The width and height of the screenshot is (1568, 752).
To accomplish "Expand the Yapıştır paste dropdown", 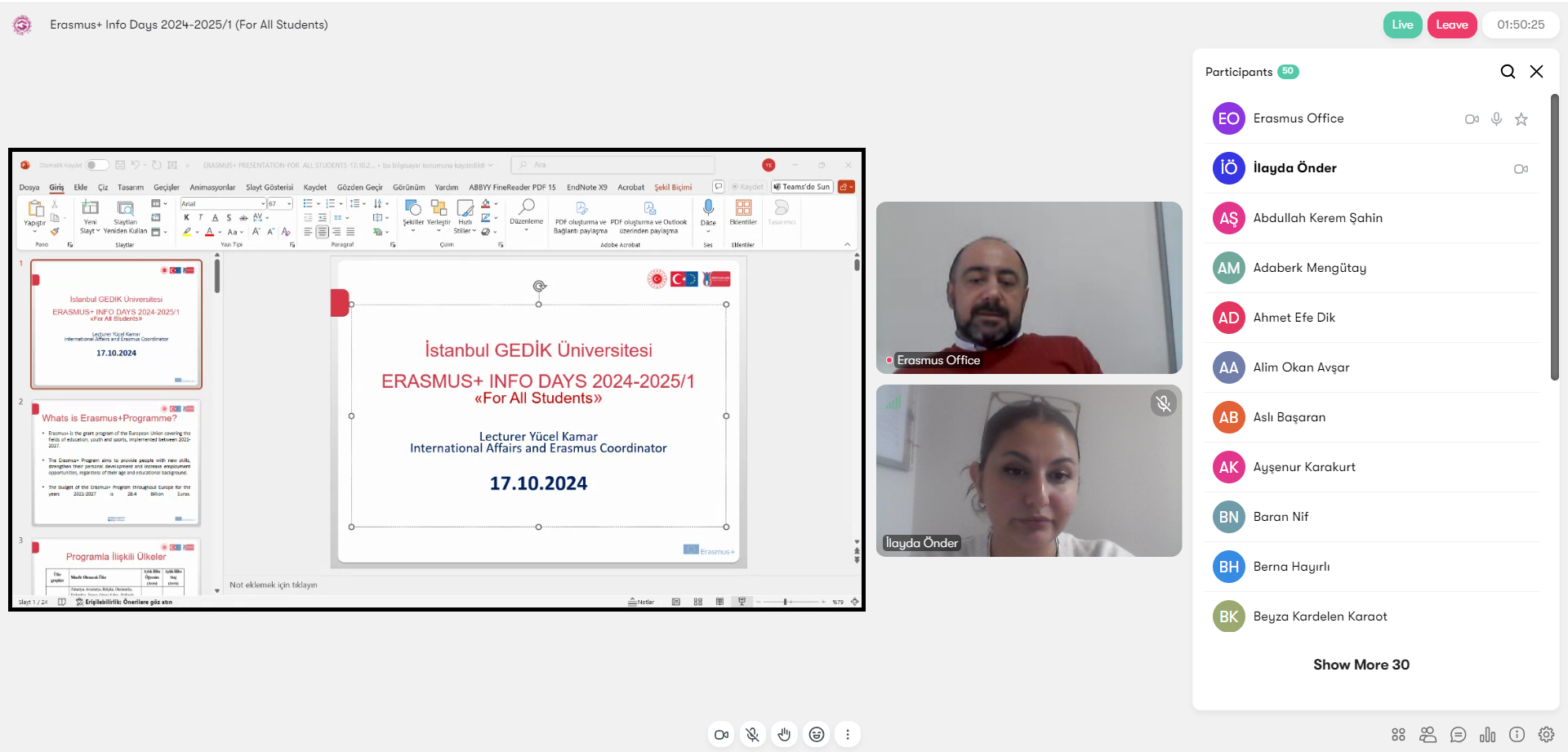I will (x=35, y=231).
